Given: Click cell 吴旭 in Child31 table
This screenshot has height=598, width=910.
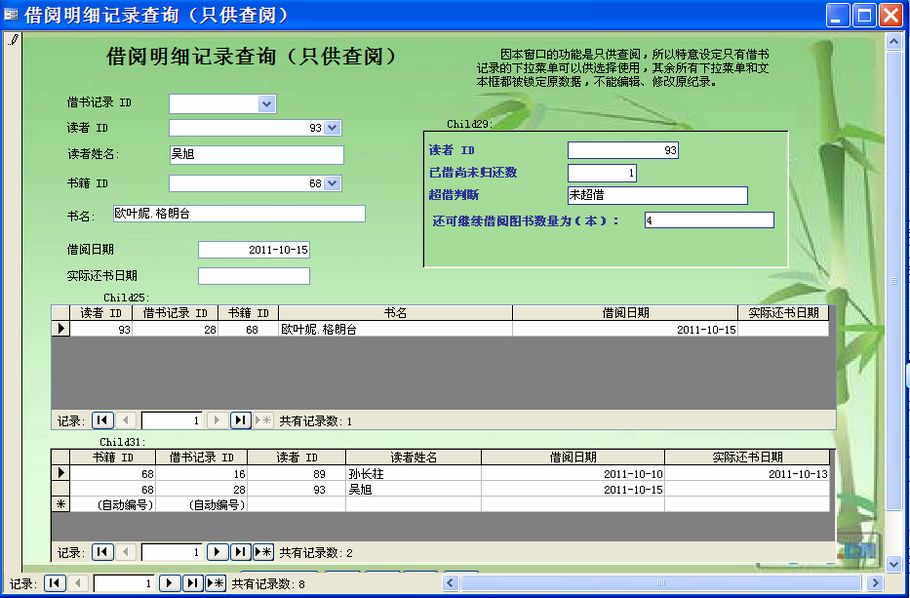Looking at the screenshot, I should tap(413, 489).
